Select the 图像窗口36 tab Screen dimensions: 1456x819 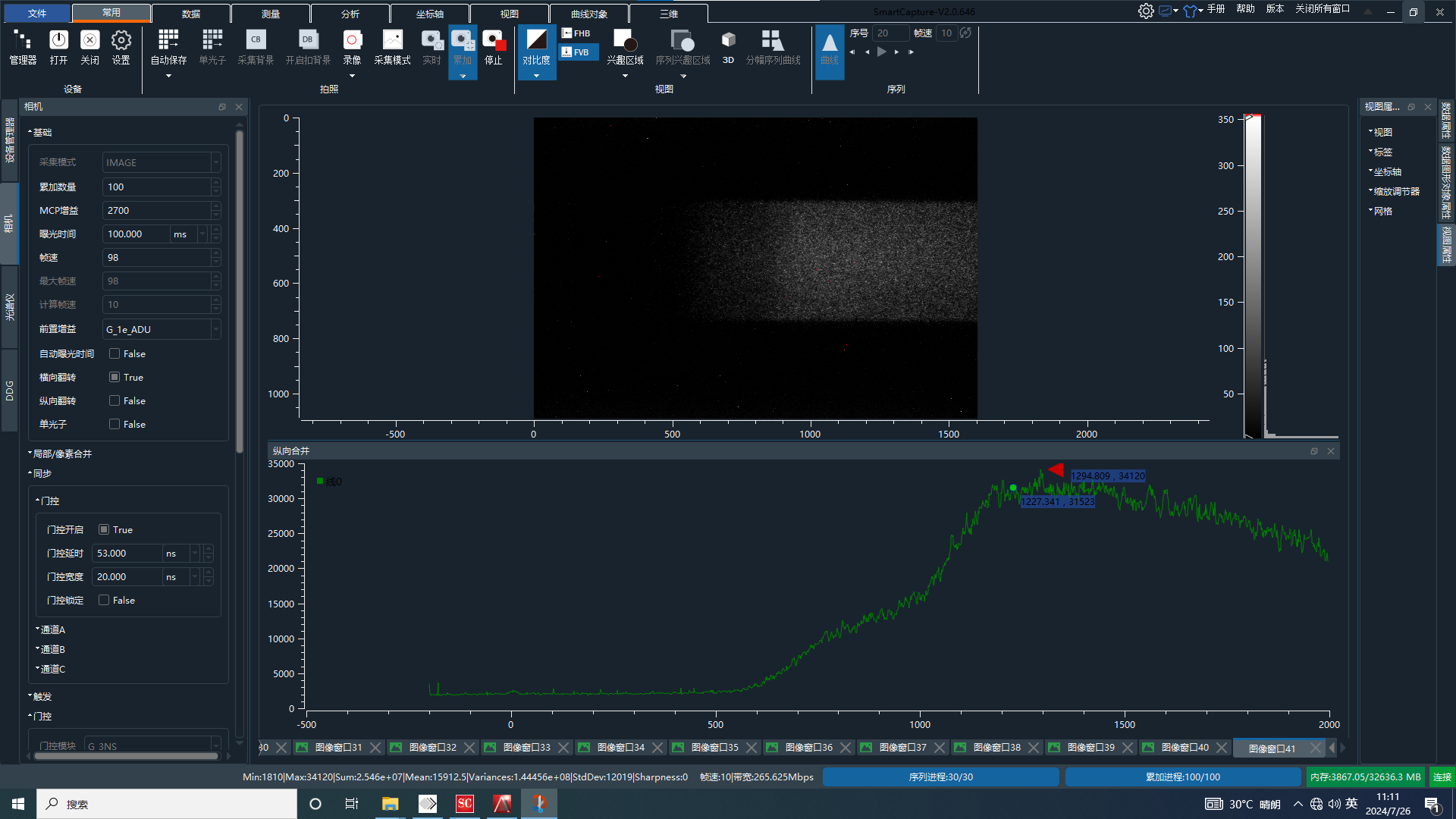808,747
